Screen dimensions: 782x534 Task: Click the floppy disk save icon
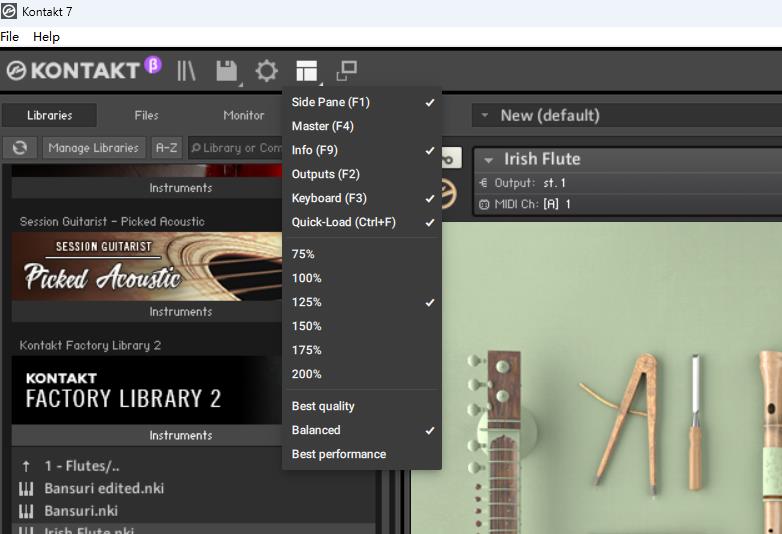227,71
